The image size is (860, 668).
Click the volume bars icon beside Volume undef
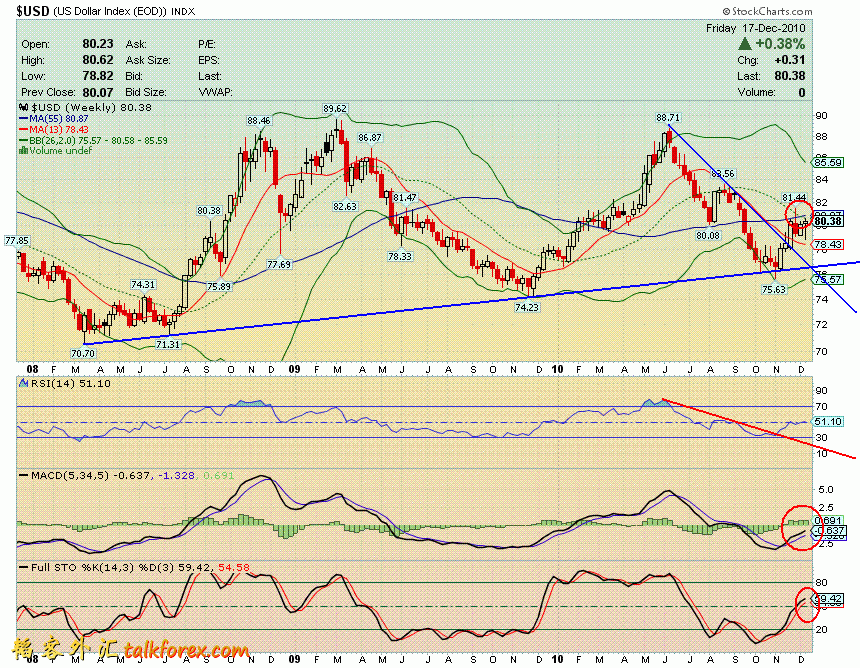[24, 150]
